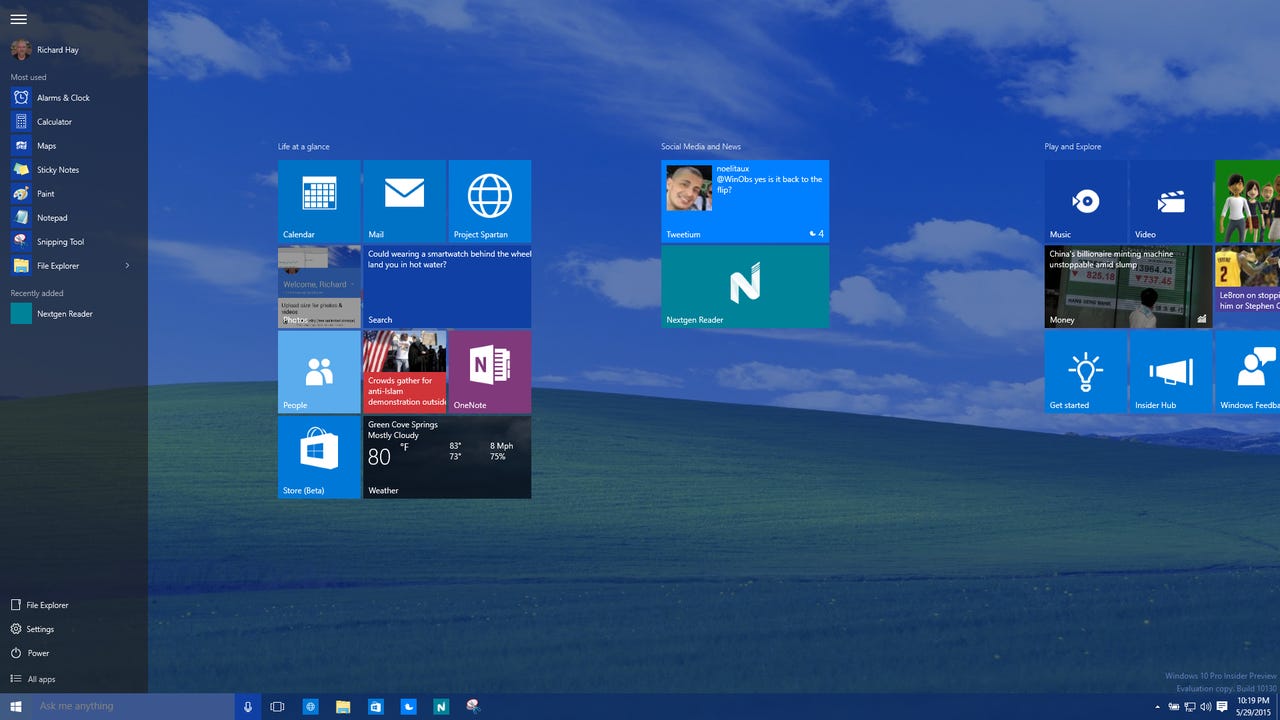Open the Maps app
The height and width of the screenshot is (720, 1280).
click(45, 145)
